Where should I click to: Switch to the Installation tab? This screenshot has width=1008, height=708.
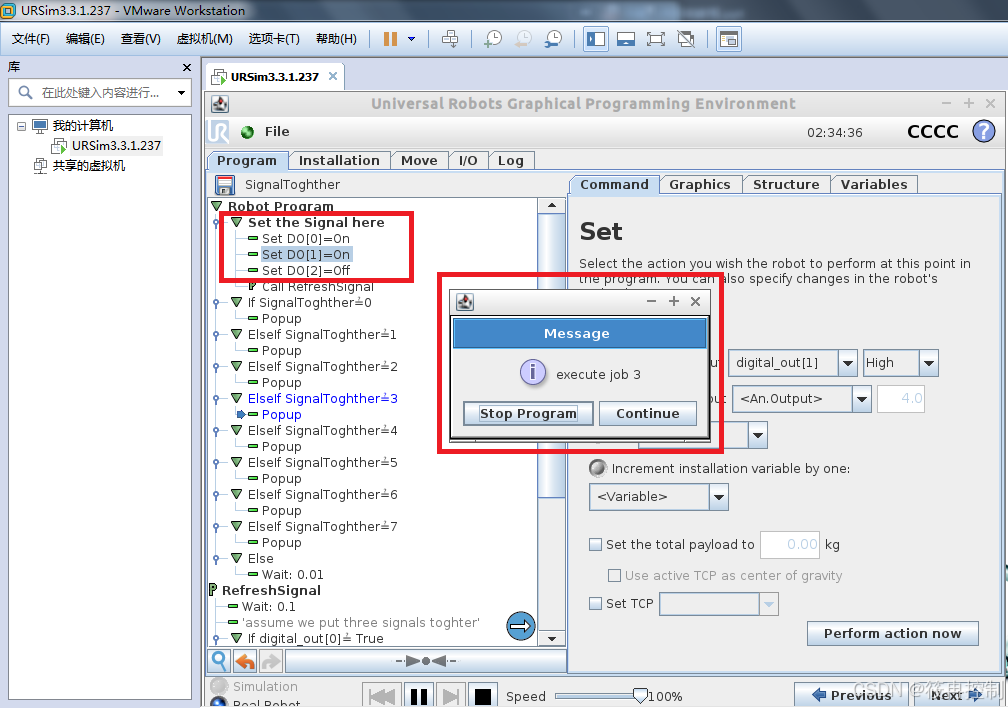click(x=339, y=161)
